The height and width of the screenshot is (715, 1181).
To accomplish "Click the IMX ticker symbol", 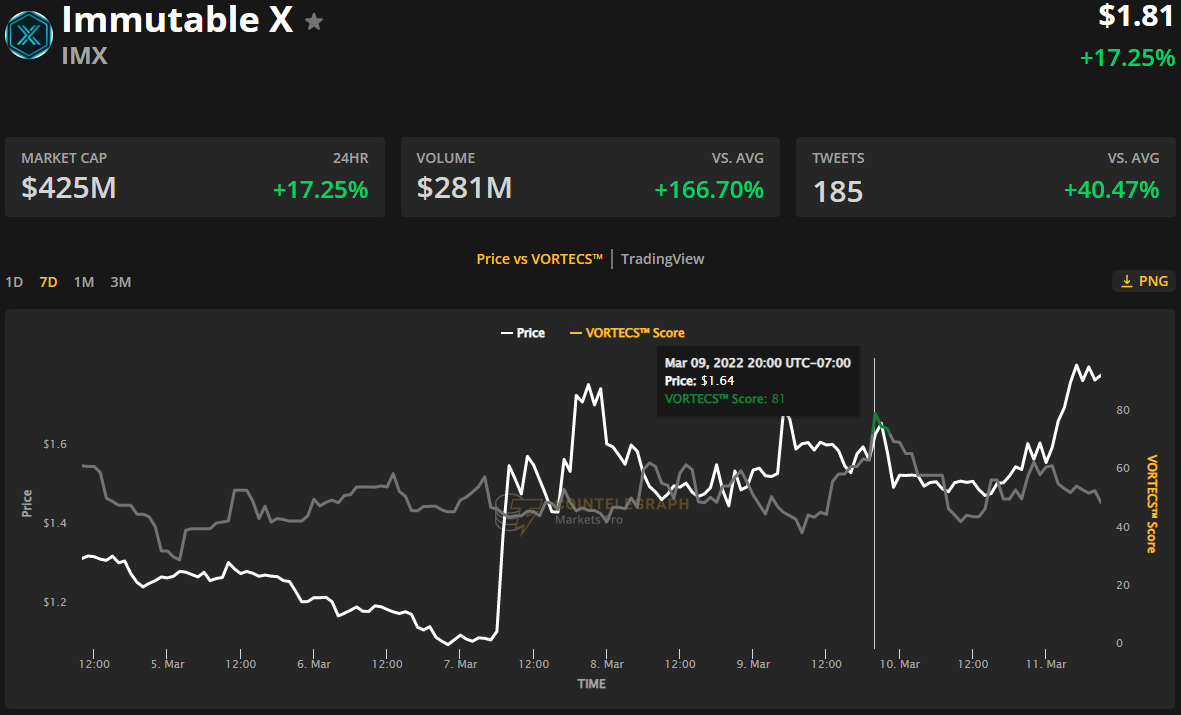I will (85, 55).
